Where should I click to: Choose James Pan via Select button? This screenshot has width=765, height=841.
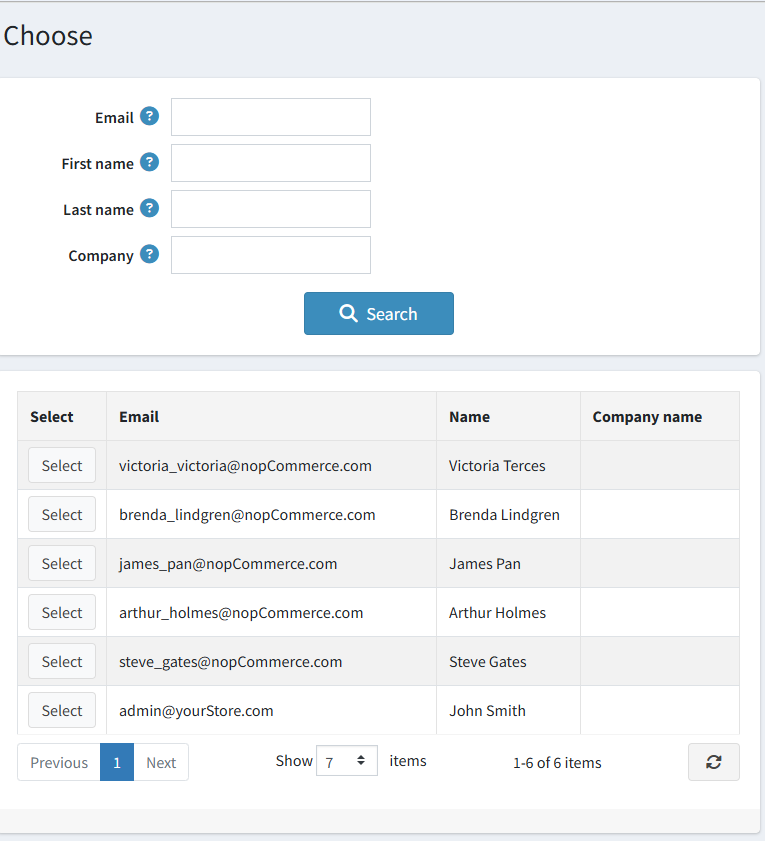(x=62, y=564)
